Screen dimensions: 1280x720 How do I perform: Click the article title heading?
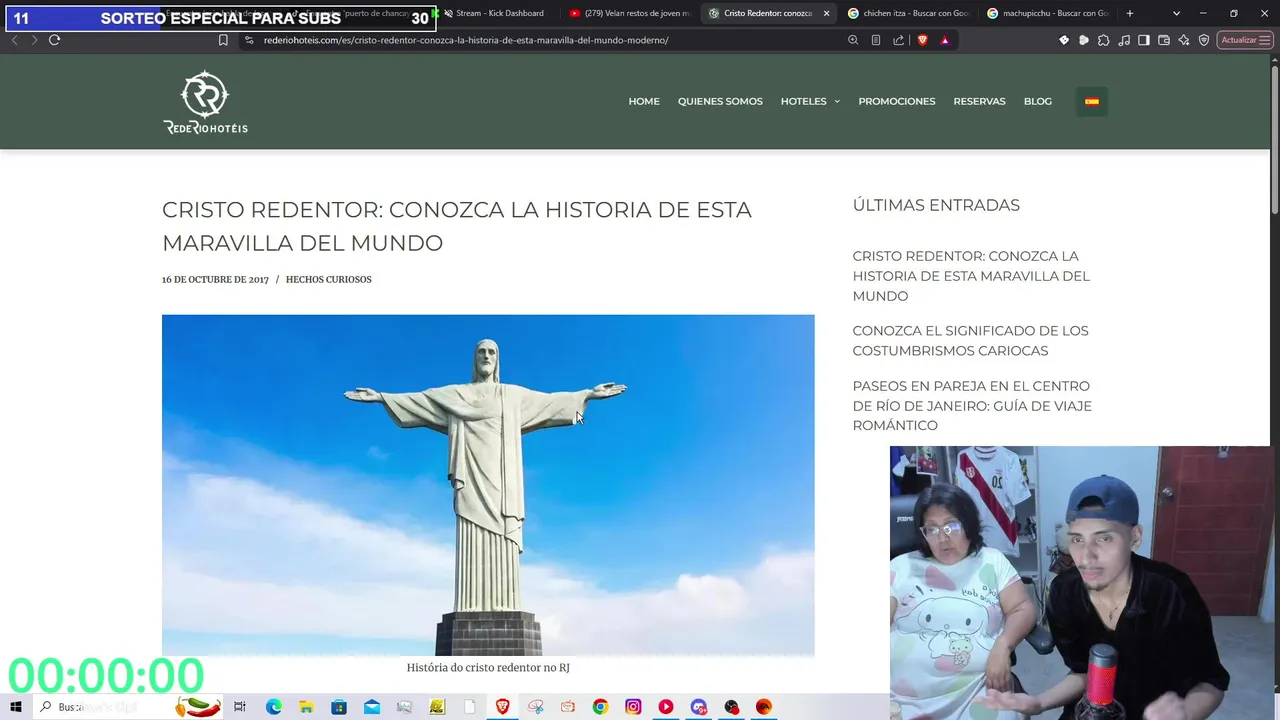(x=457, y=226)
